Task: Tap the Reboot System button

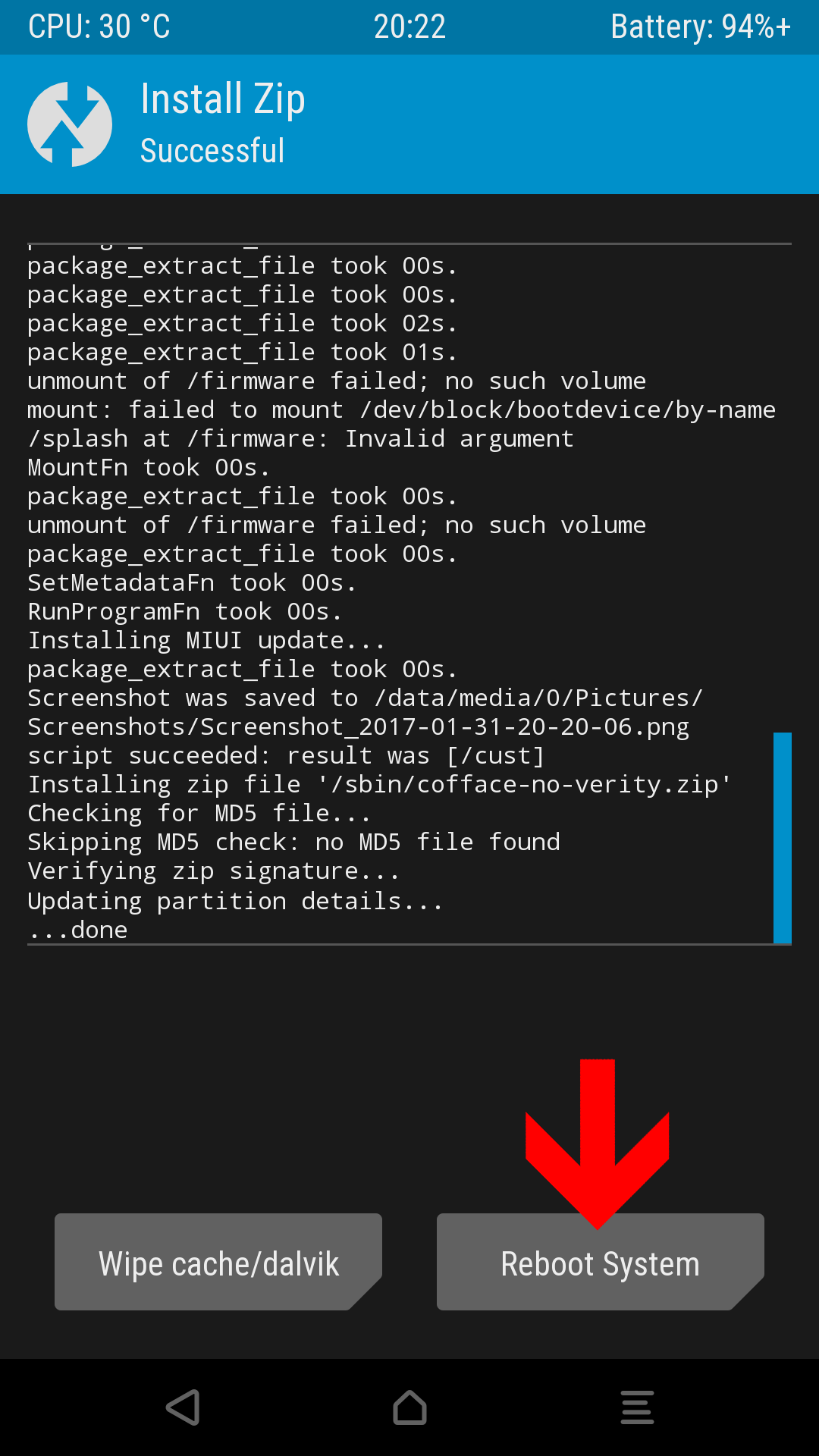Action: pos(600,1262)
